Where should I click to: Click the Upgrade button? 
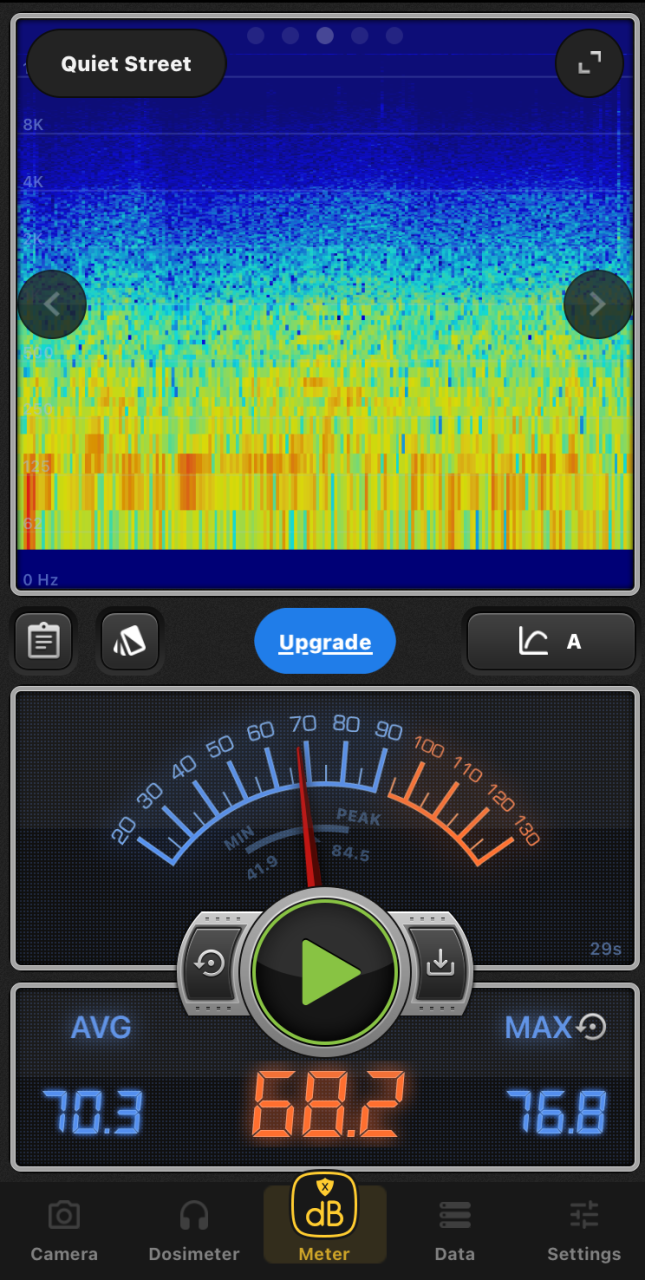325,642
